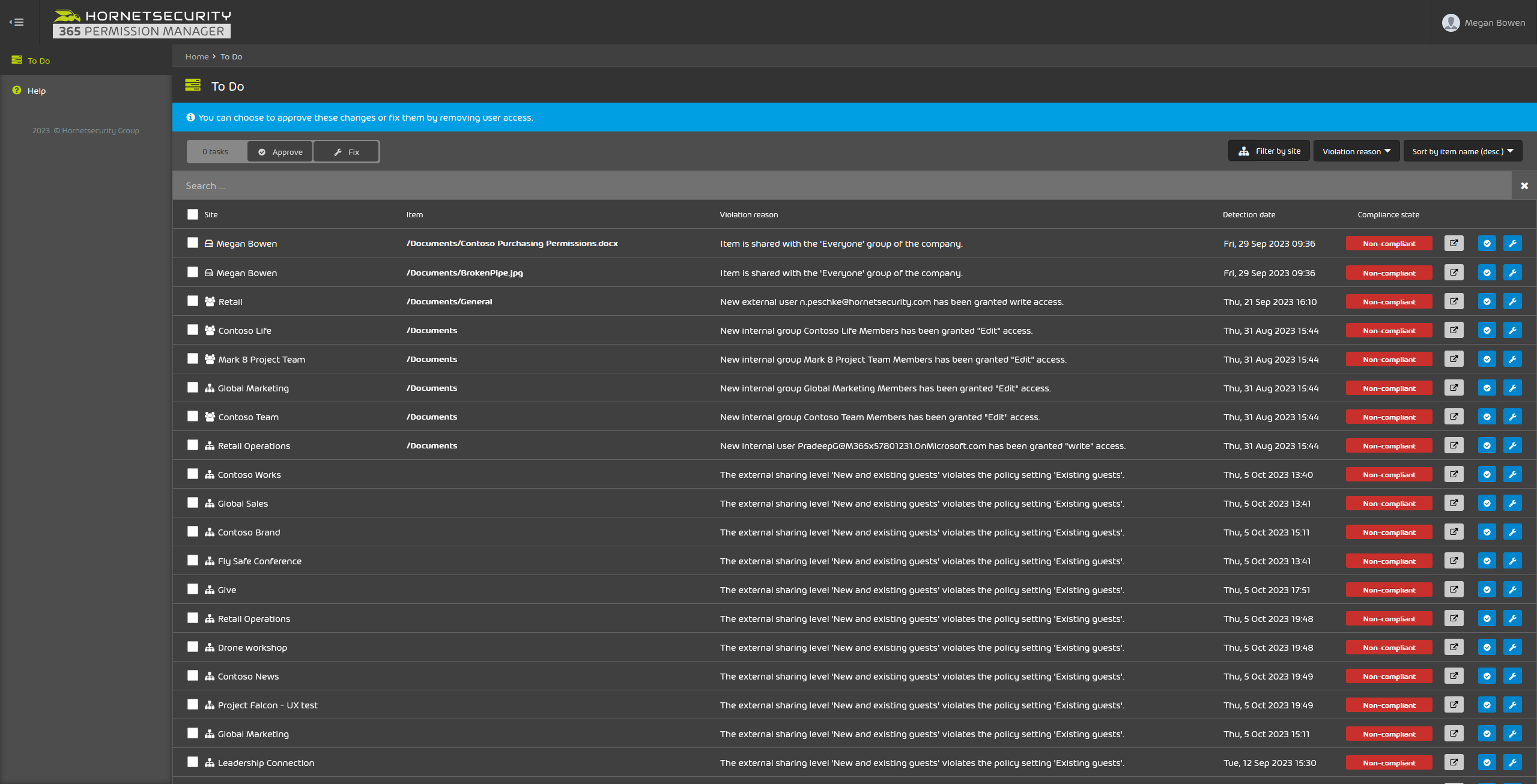Click the info icon in the blue banner
The height and width of the screenshot is (784, 1537).
(190, 117)
